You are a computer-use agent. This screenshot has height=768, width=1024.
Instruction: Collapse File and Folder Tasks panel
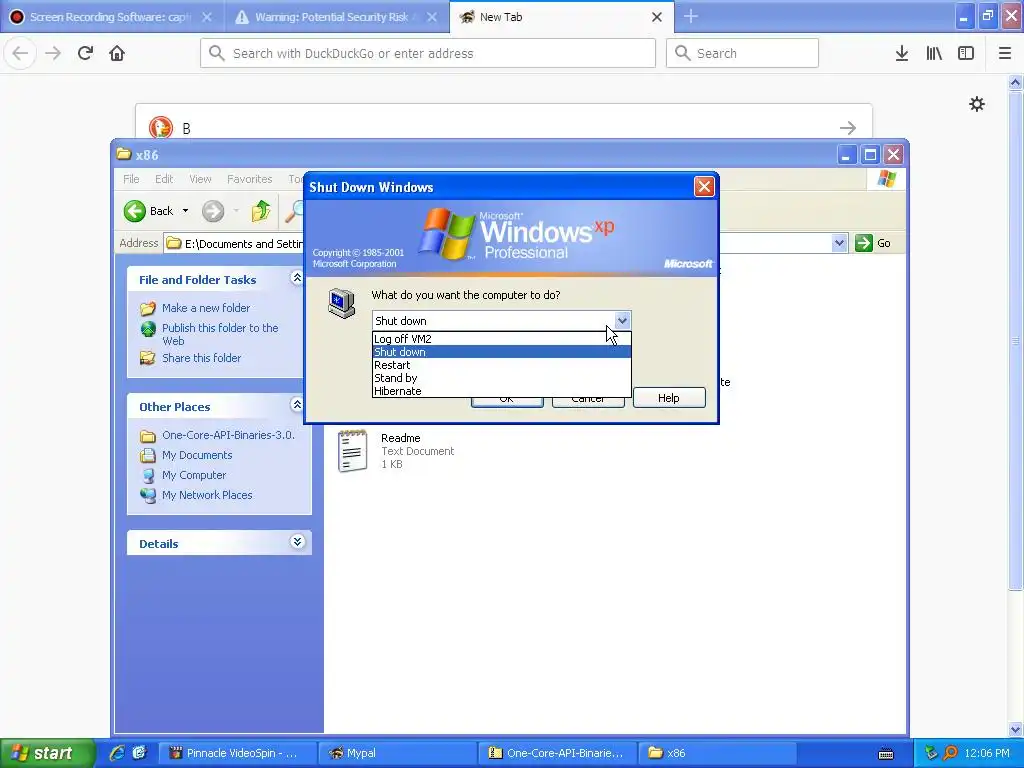[x=297, y=278]
